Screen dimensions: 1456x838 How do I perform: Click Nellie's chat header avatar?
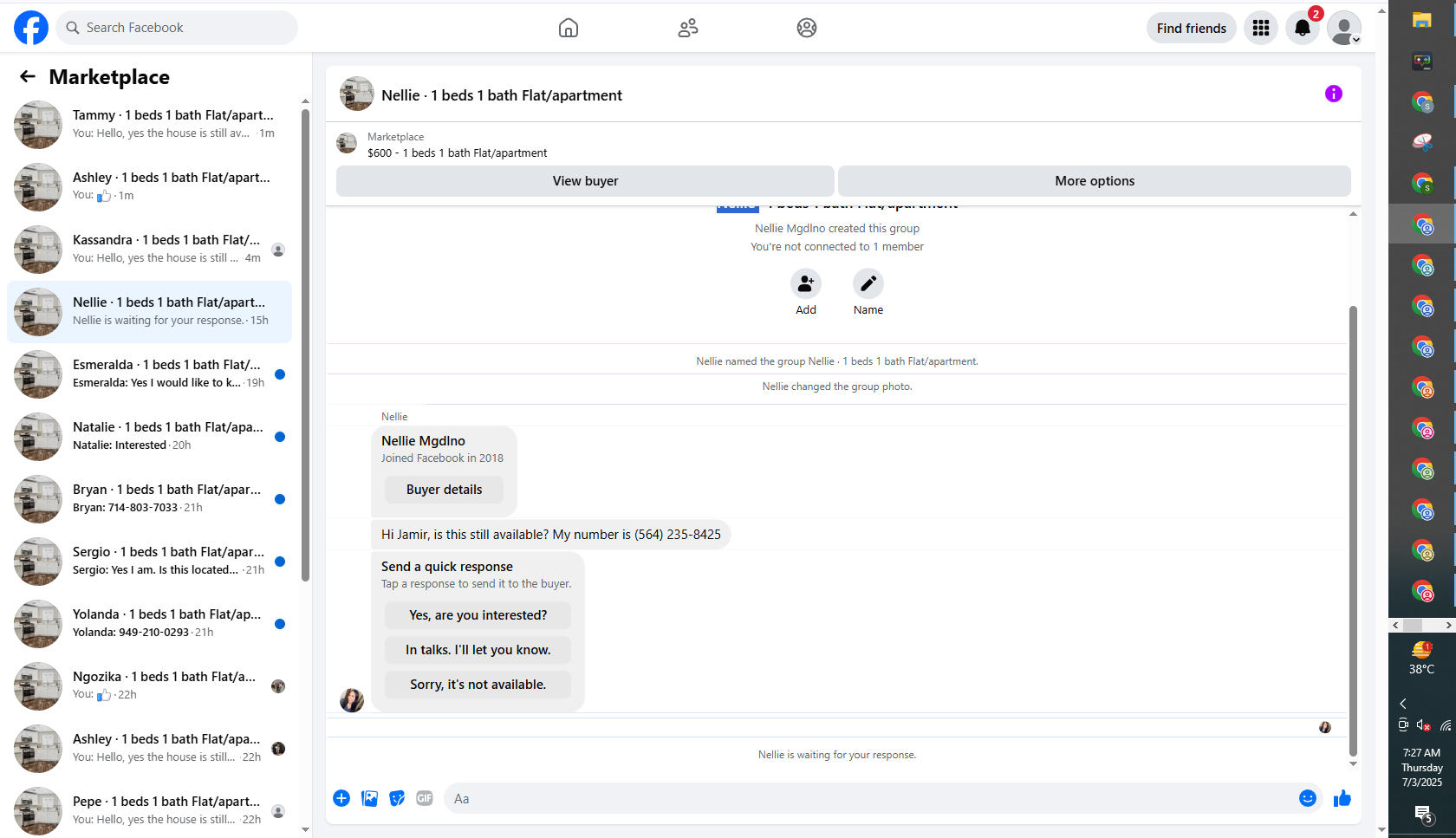(x=356, y=94)
